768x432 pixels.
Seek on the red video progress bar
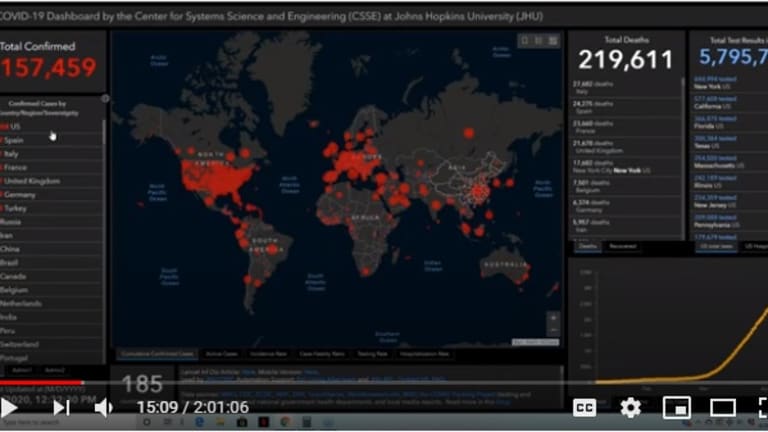tap(41, 383)
